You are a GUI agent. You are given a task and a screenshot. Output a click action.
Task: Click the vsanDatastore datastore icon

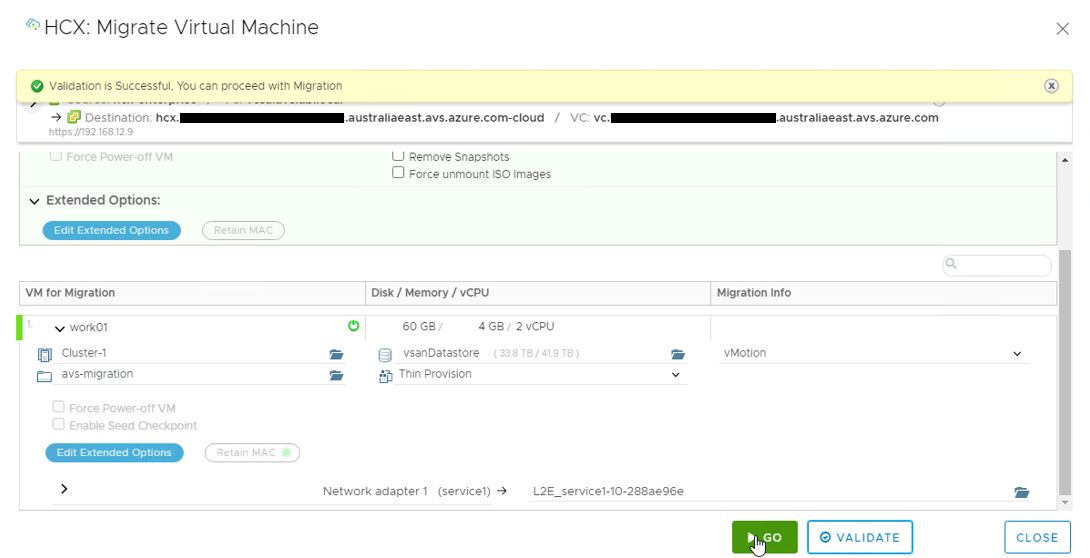tap(384, 354)
